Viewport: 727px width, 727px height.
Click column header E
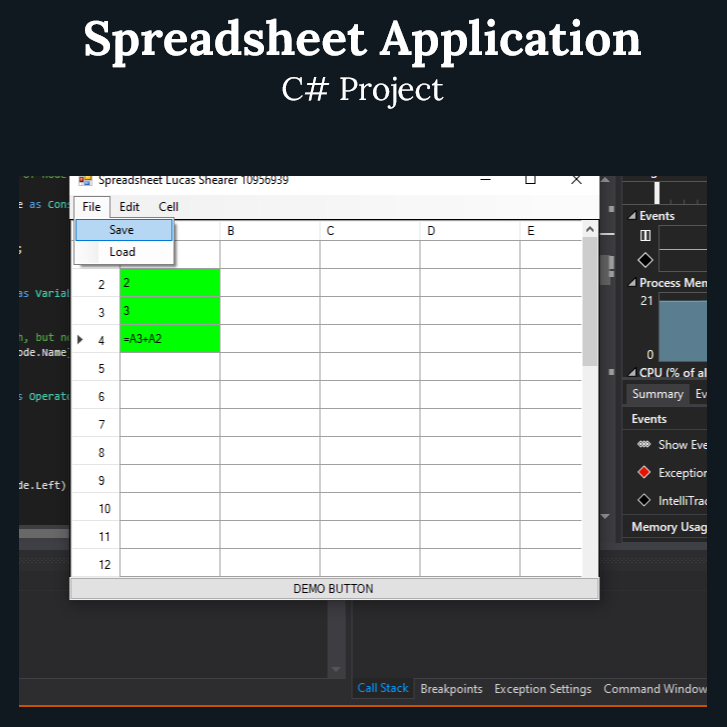(x=551, y=231)
